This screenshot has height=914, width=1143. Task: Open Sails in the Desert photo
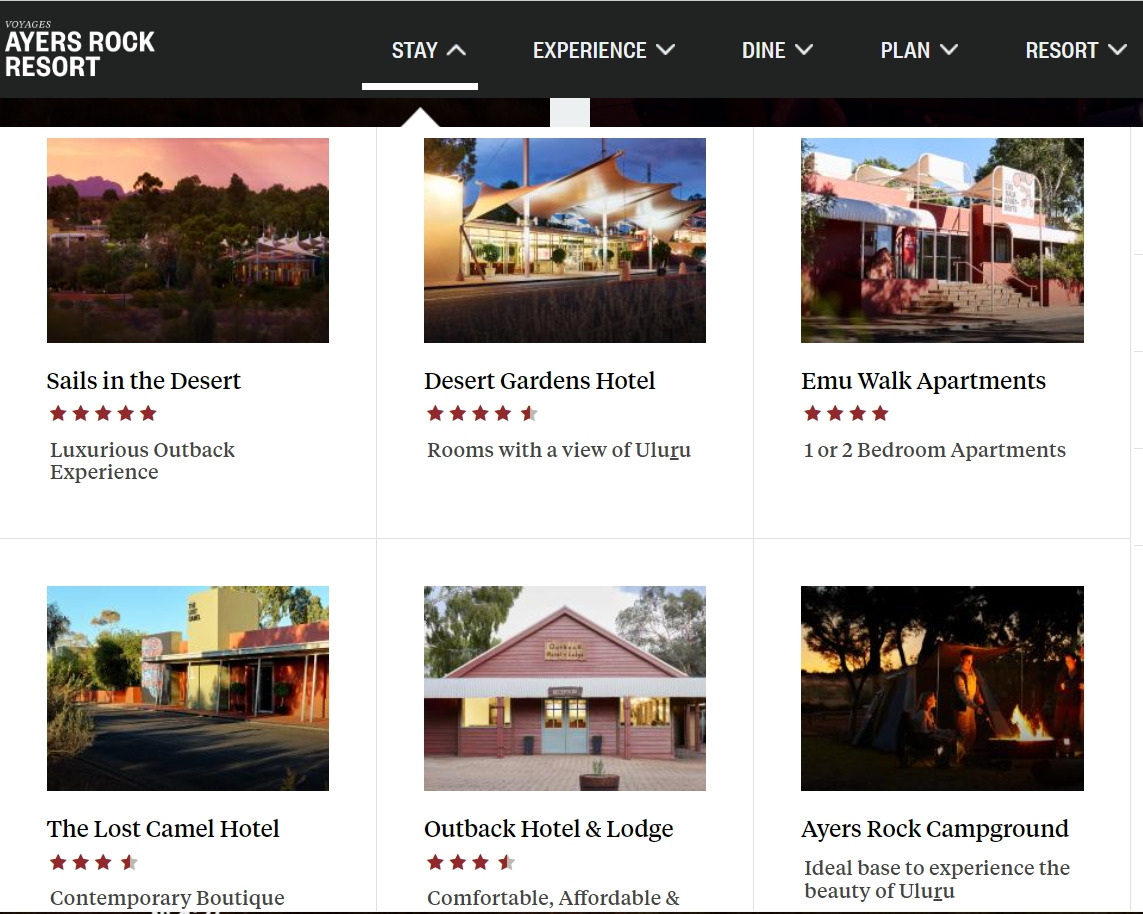tap(188, 241)
